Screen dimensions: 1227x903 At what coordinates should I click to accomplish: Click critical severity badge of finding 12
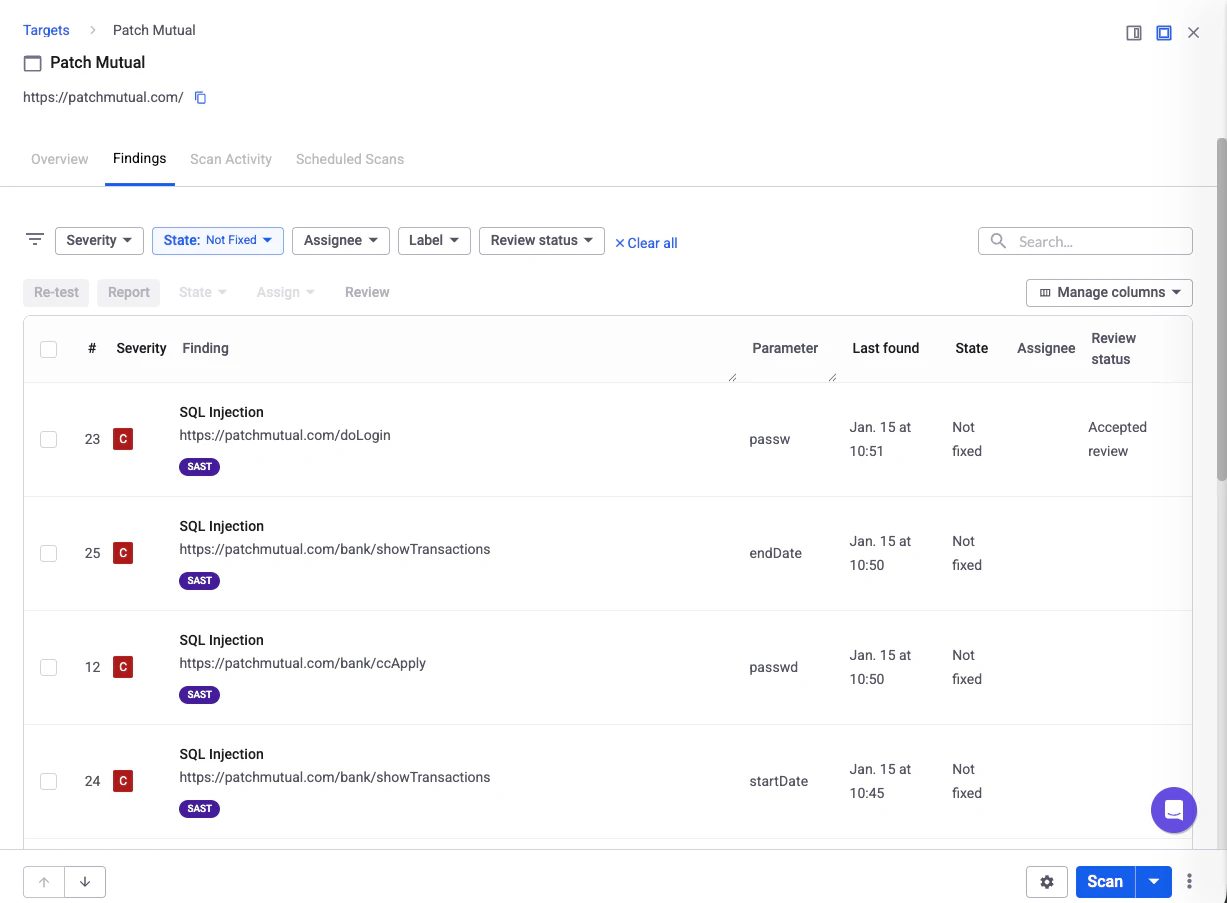coord(123,667)
